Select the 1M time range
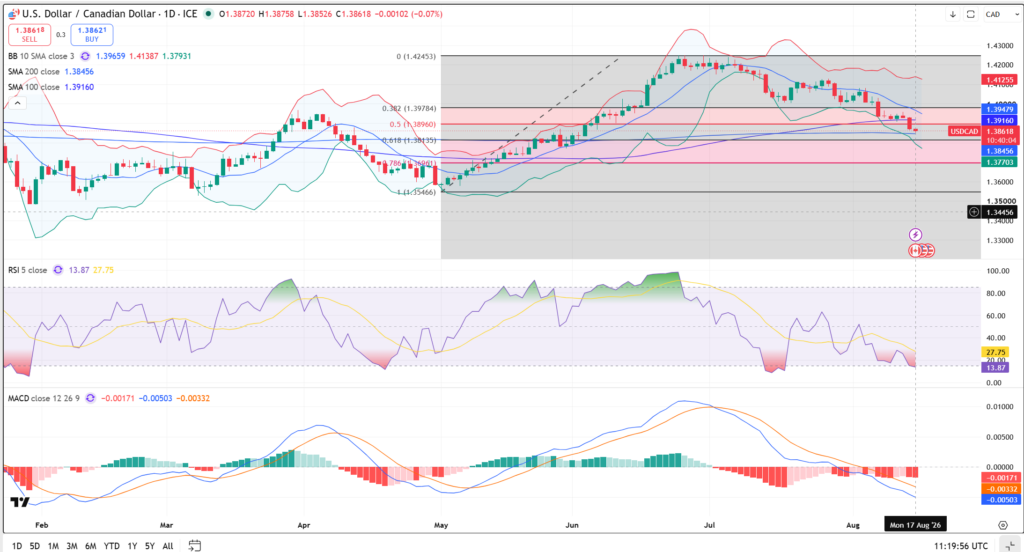 [53, 545]
